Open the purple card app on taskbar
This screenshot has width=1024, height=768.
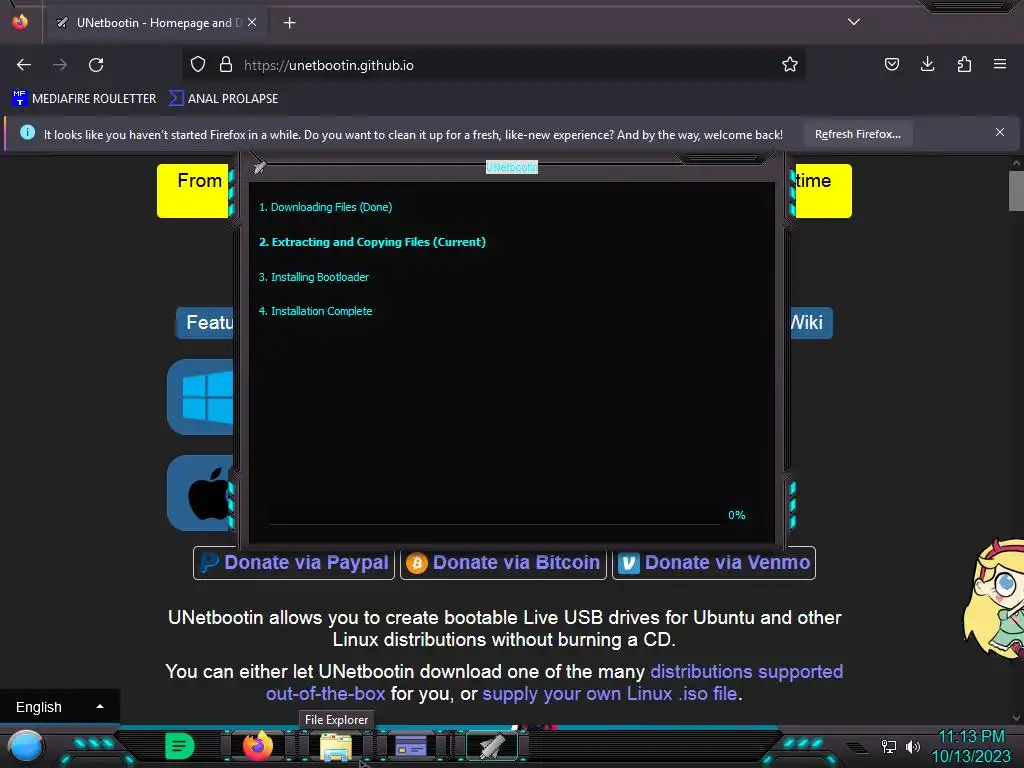pyautogui.click(x=411, y=746)
